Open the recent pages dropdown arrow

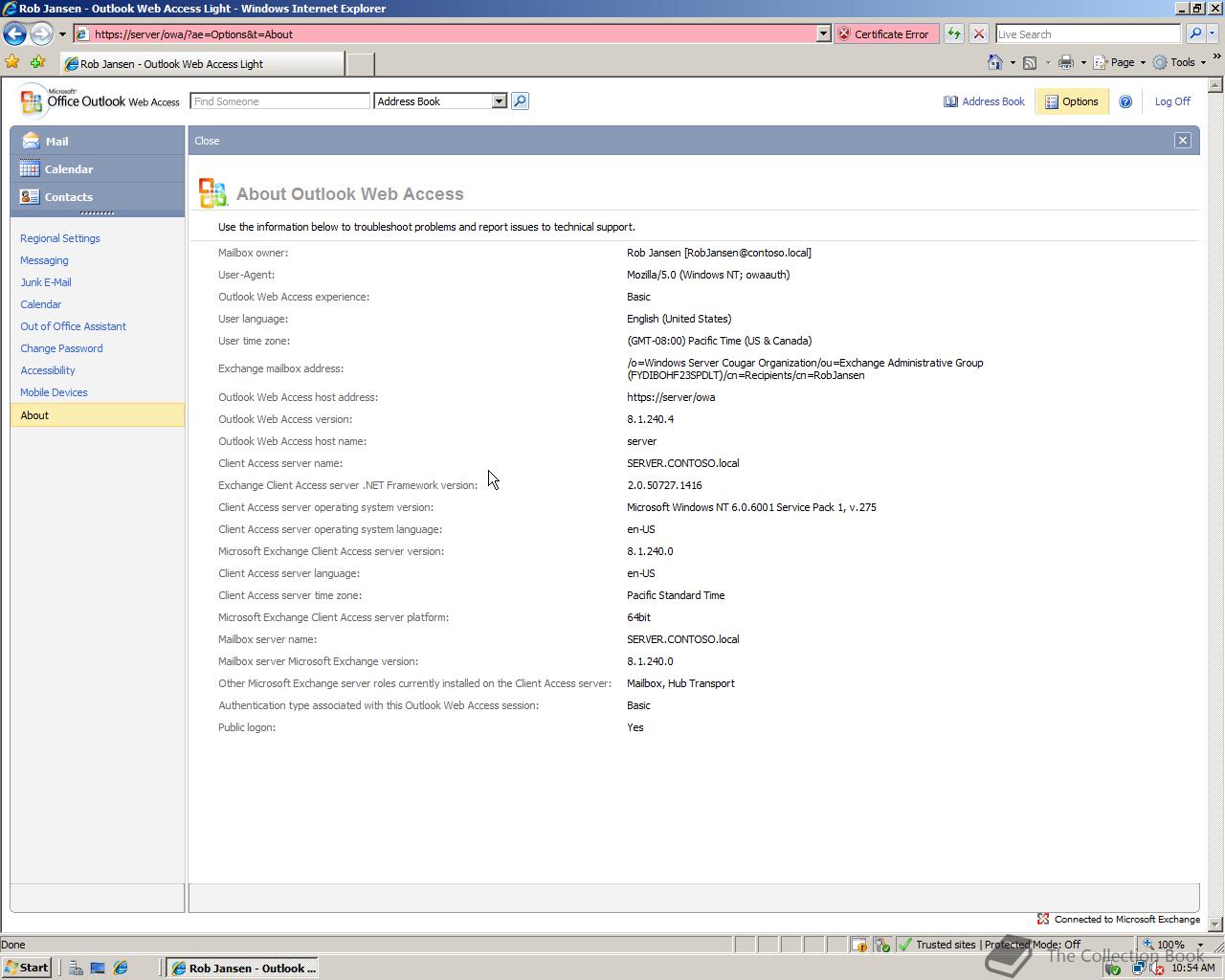[62, 33]
